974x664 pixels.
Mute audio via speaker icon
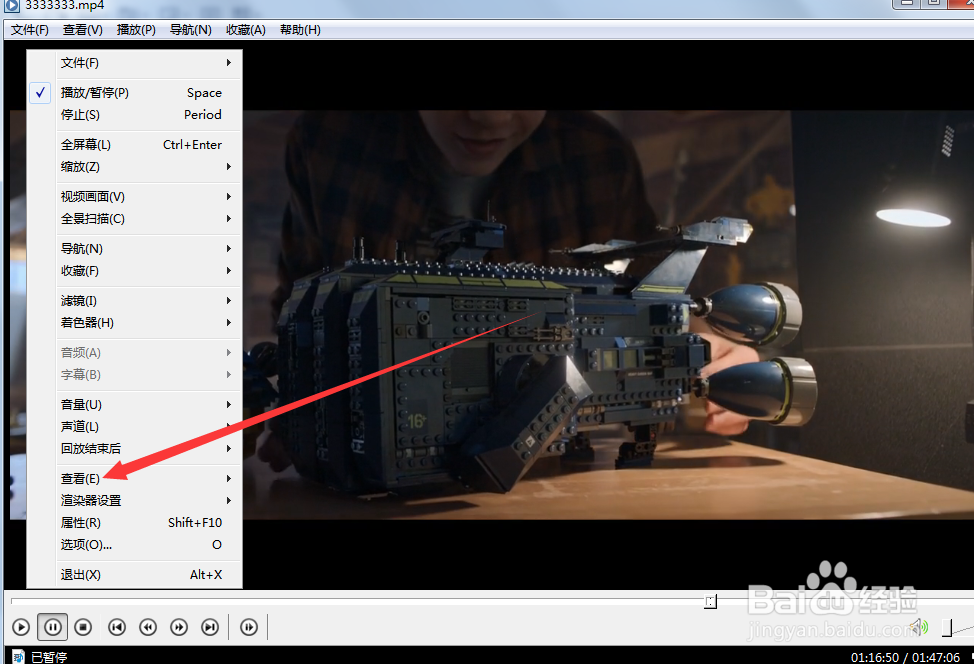919,627
